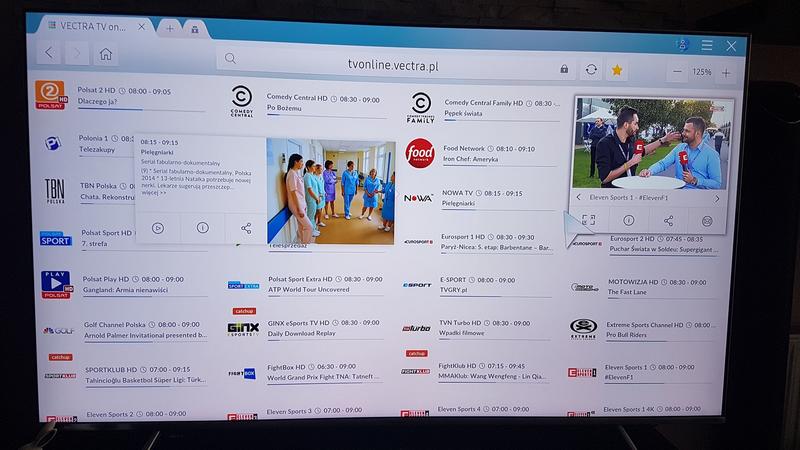Click the search magnifier in address bar

click(x=231, y=59)
